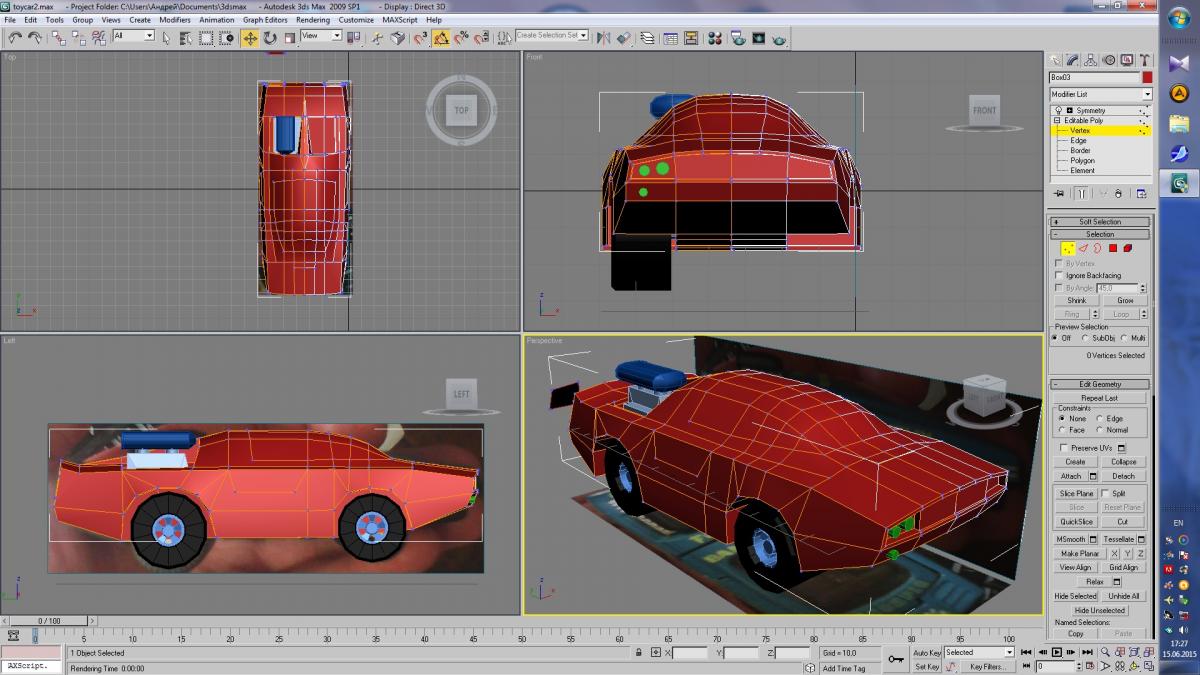Screen dimensions: 1200x675
Task: Tick the Preserve UVs checkbox
Action: tap(1064, 448)
